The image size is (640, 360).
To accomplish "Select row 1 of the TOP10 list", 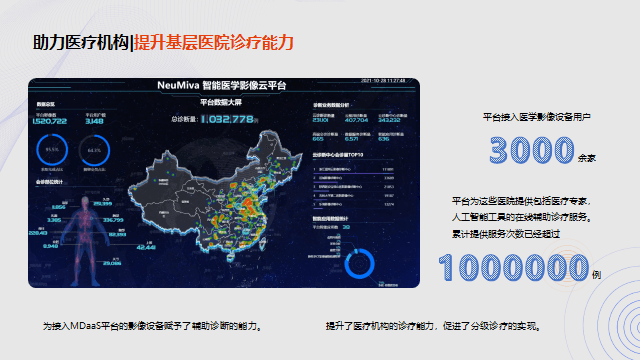I will pos(353,169).
